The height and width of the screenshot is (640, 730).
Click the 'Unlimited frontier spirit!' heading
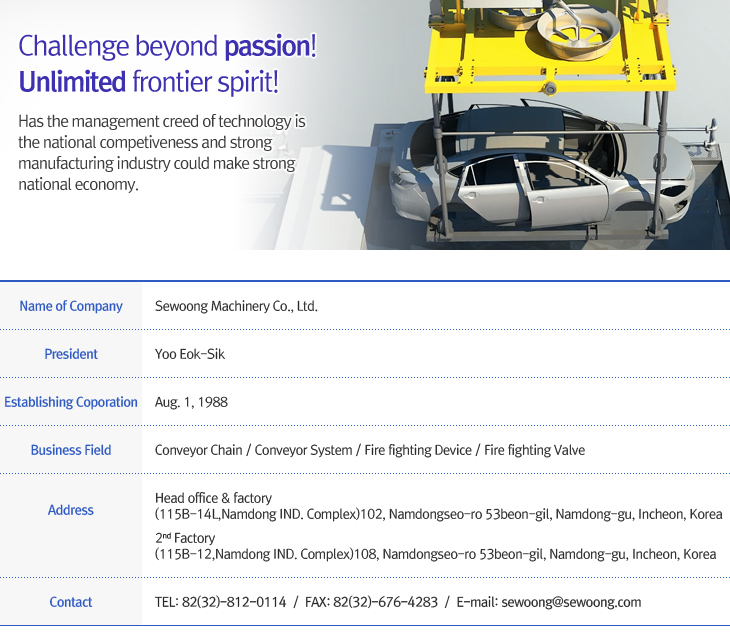pyautogui.click(x=149, y=82)
